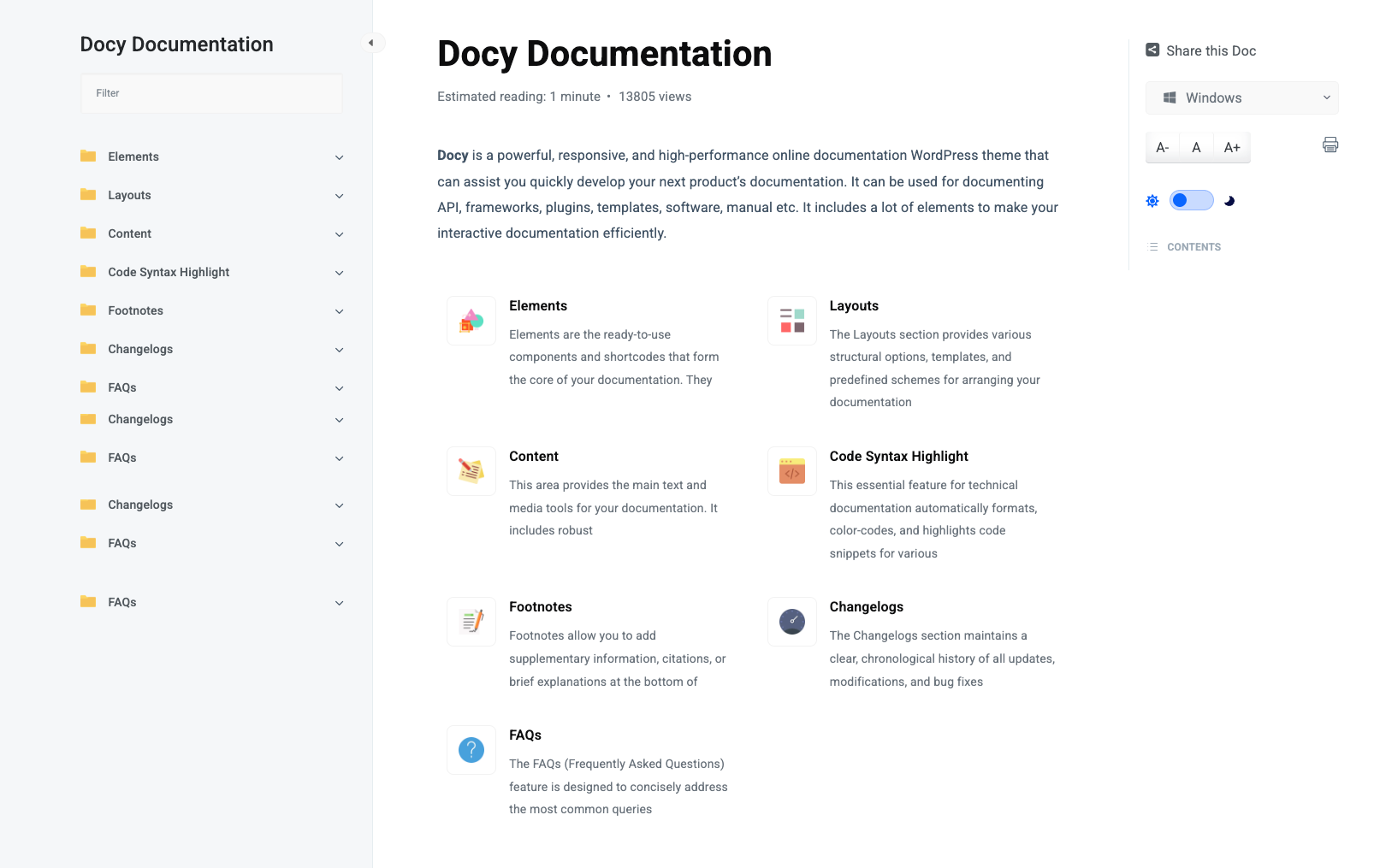This screenshot has width=1374, height=868.
Task: Click description 'Elements are the ready-to-use'
Action: click(589, 334)
